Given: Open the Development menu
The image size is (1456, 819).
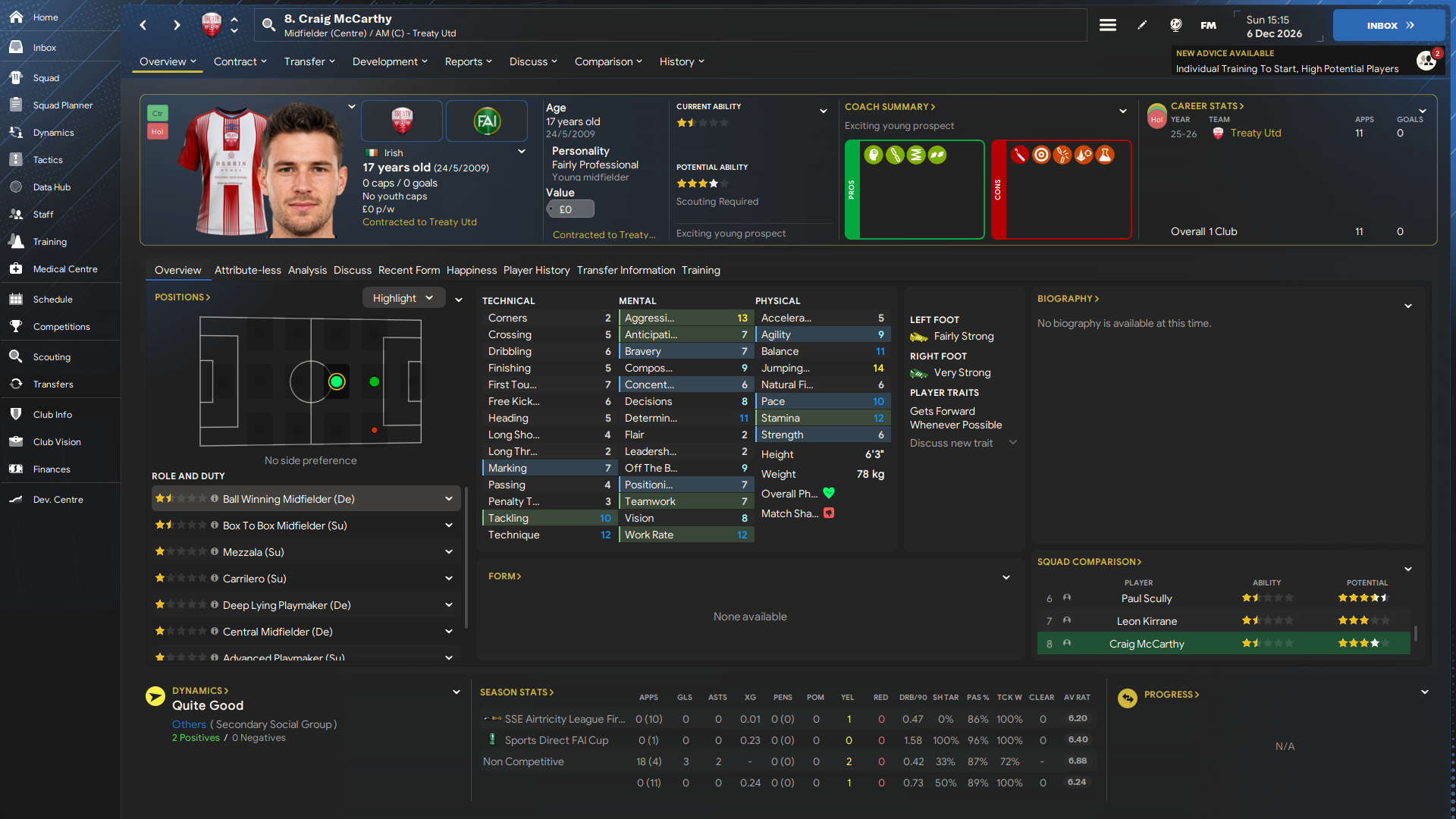Looking at the screenshot, I should pyautogui.click(x=390, y=61).
